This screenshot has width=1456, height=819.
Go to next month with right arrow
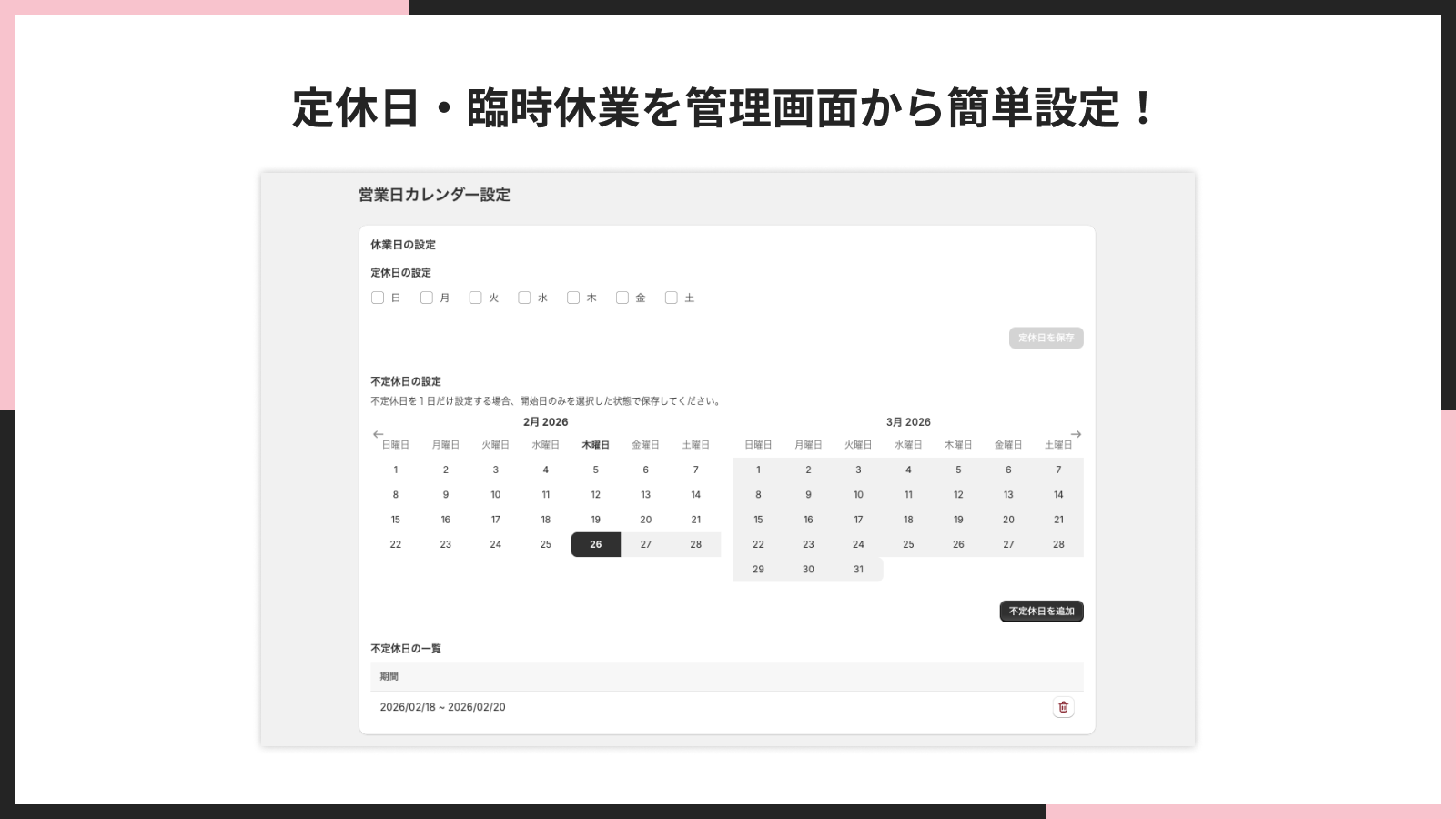click(1076, 434)
